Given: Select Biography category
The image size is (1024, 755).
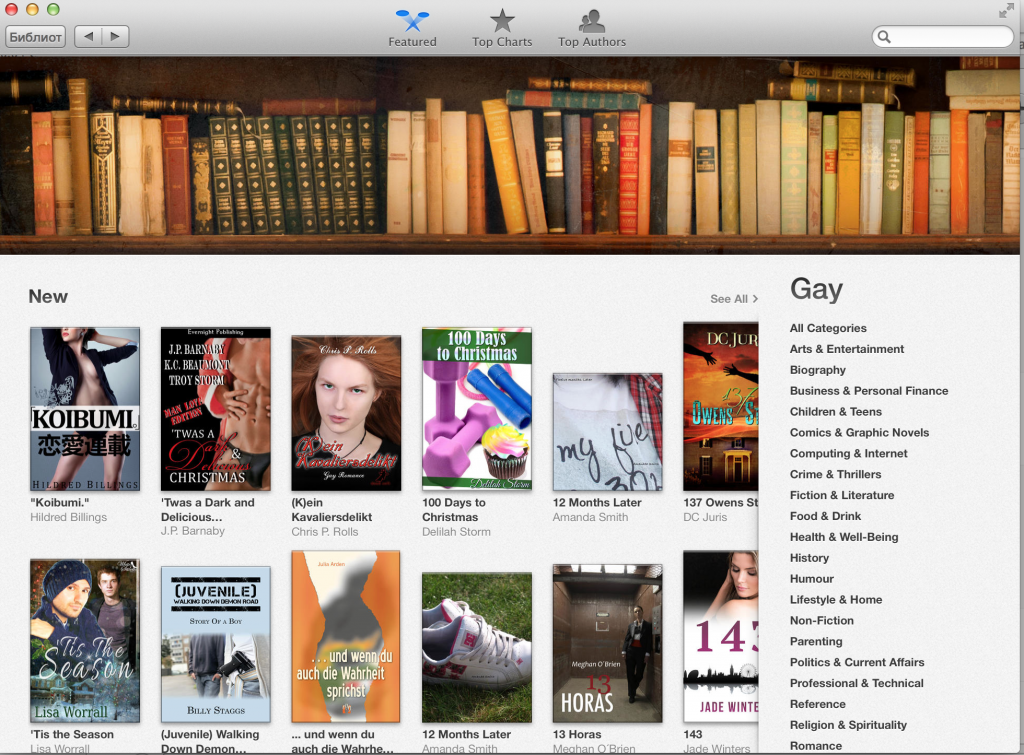Looking at the screenshot, I should pos(818,370).
